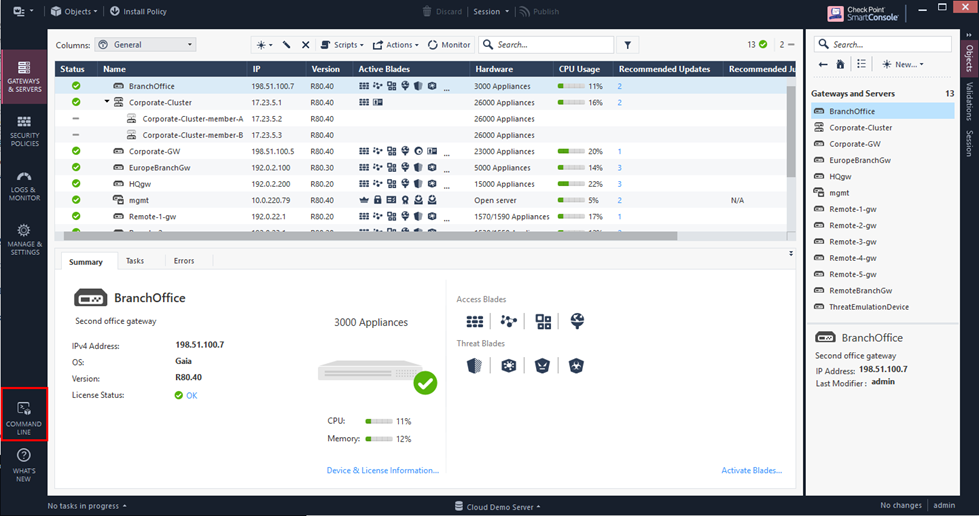Open Cloud Demo Server dropdown

pyautogui.click(x=498, y=507)
